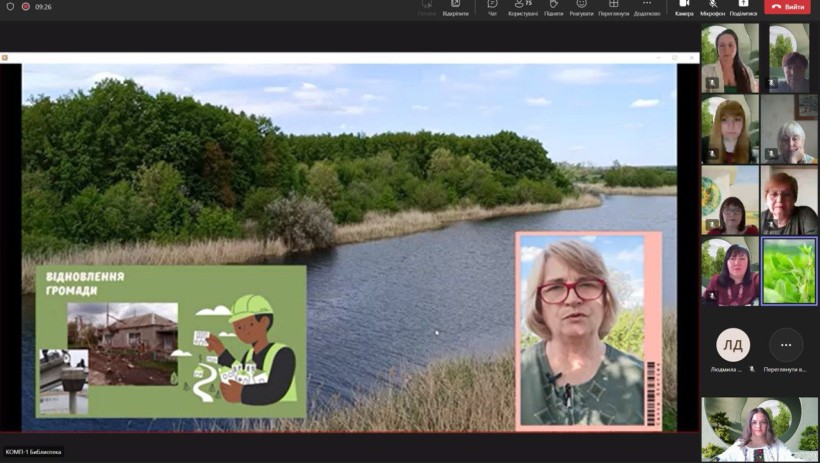The height and width of the screenshot is (463, 820).
Task: Click muted mic icon on white jacket tile
Action: [x=712, y=82]
